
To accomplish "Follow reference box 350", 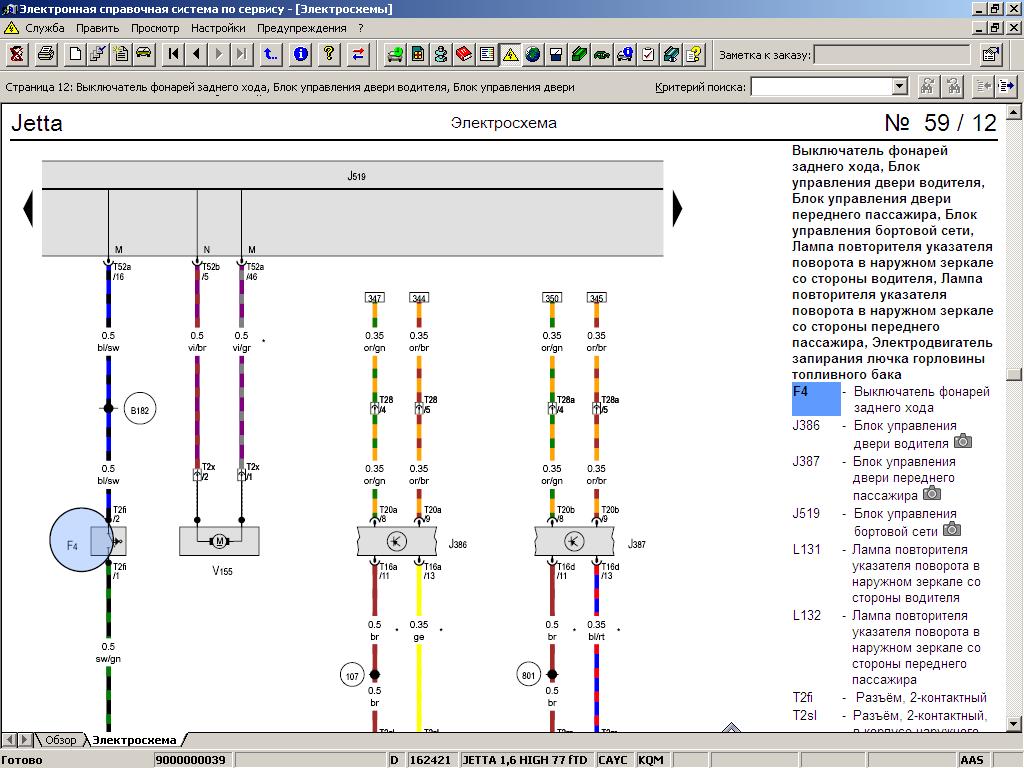I will point(552,298).
